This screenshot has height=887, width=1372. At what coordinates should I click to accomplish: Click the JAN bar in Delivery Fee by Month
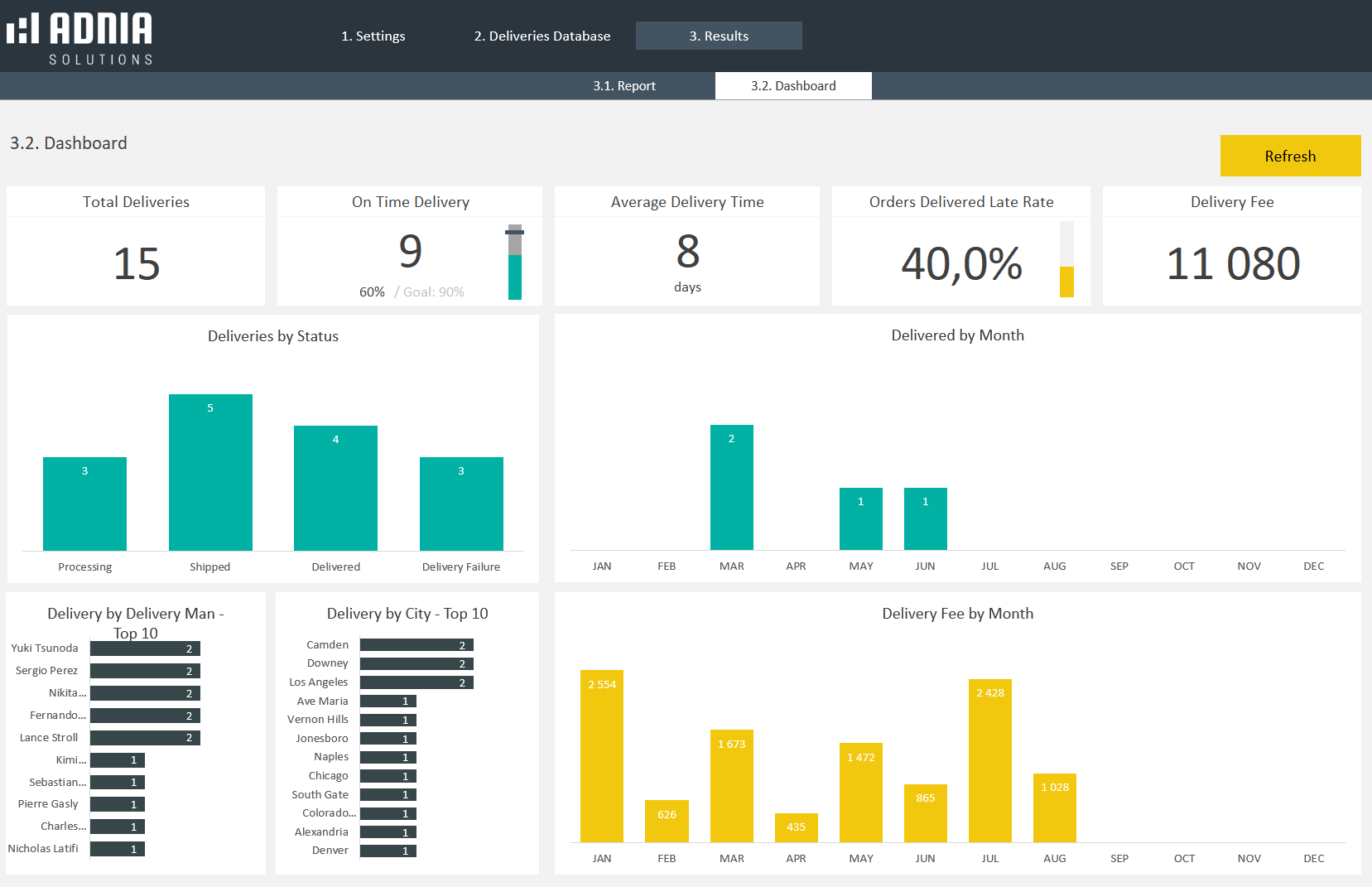click(602, 755)
